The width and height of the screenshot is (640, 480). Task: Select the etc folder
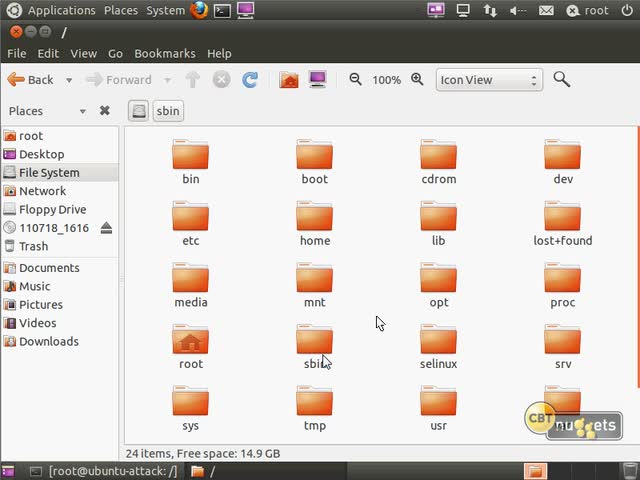point(190,222)
